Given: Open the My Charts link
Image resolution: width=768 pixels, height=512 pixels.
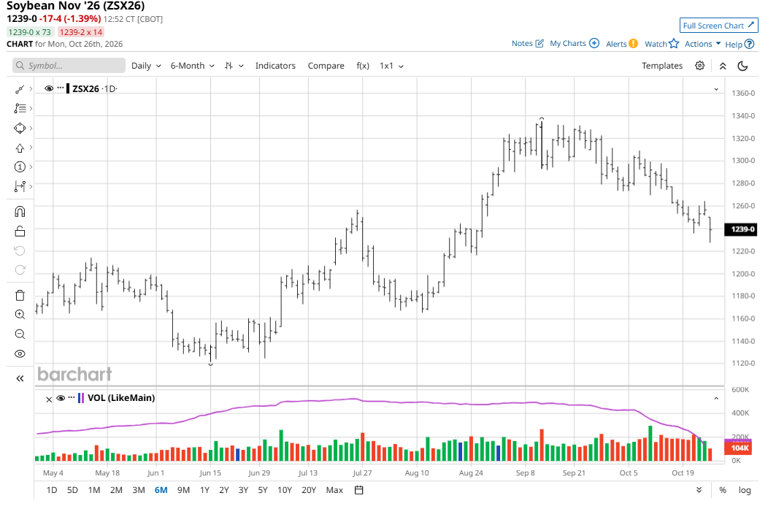Looking at the screenshot, I should (574, 43).
